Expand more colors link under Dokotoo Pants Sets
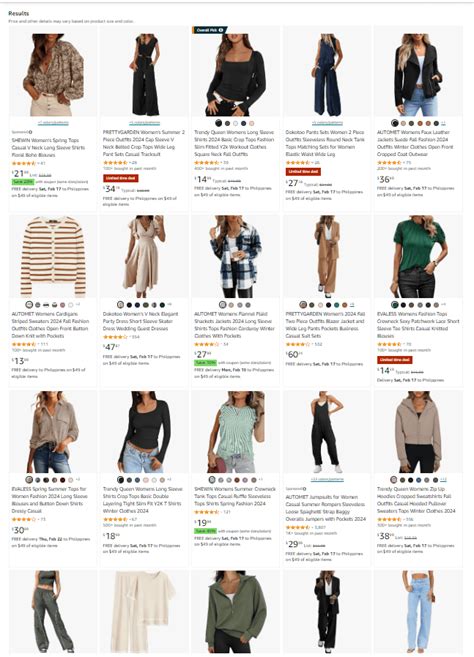The height and width of the screenshot is (657, 474). 327,123
